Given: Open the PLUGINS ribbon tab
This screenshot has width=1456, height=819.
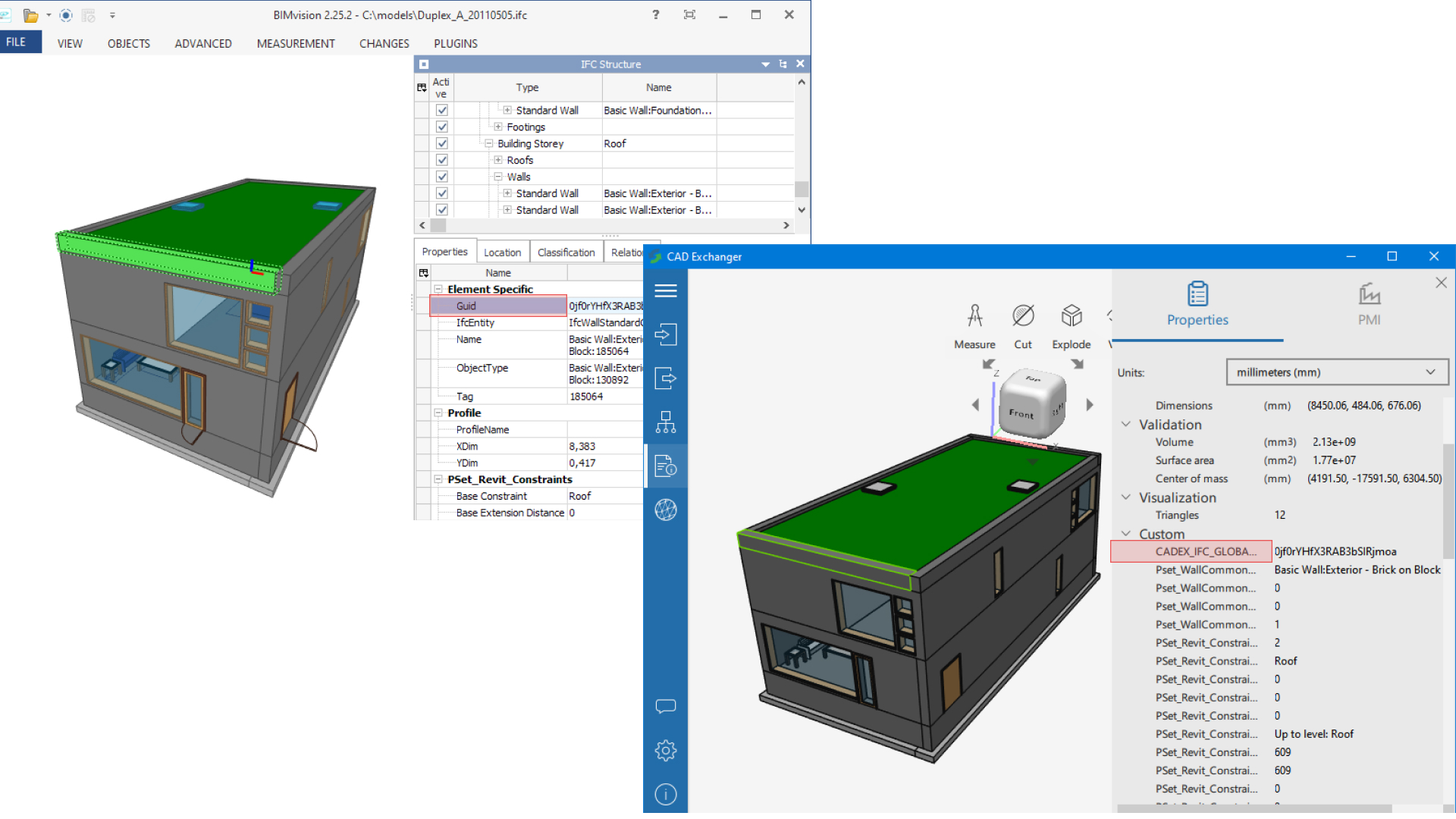Looking at the screenshot, I should pyautogui.click(x=456, y=44).
